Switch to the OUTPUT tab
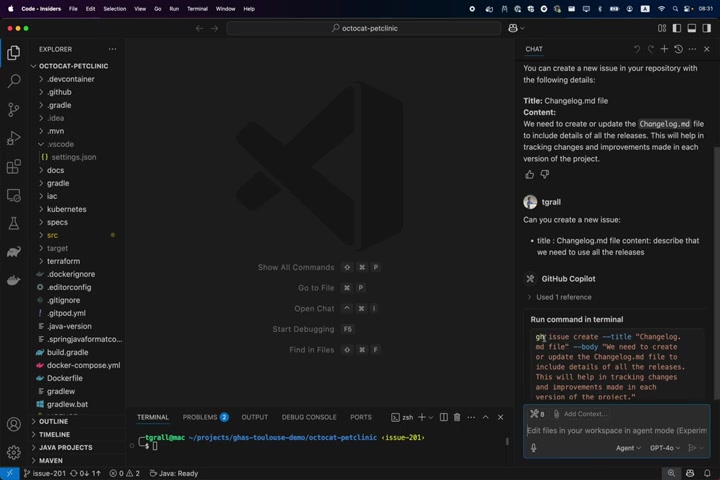 254,417
